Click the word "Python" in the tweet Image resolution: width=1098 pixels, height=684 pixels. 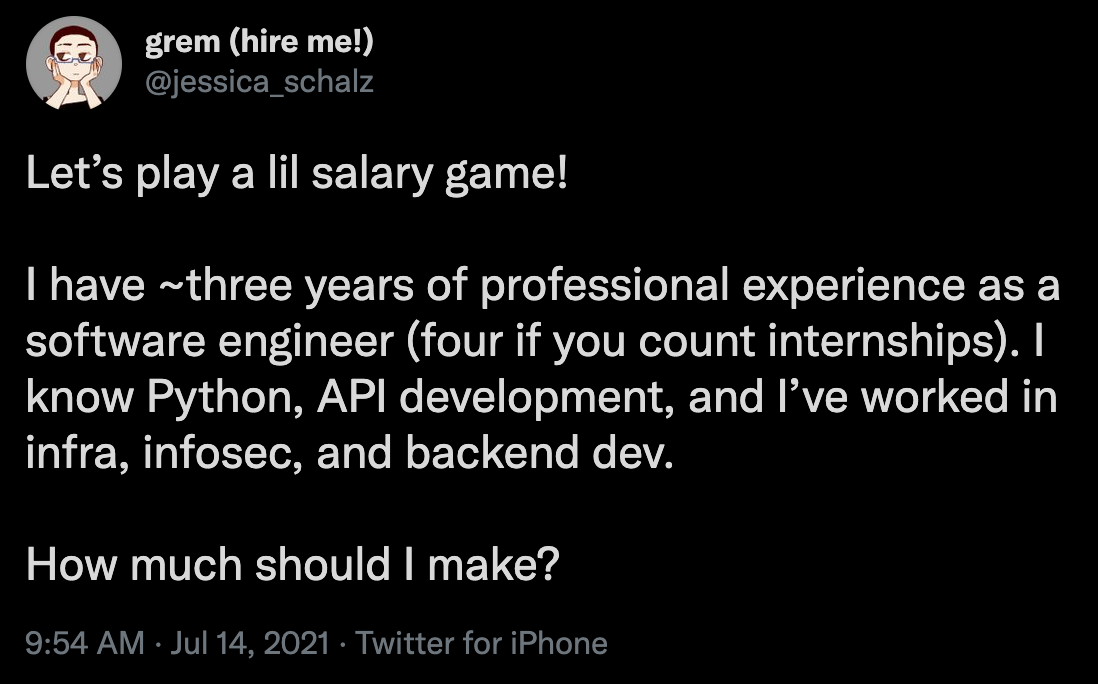click(208, 399)
